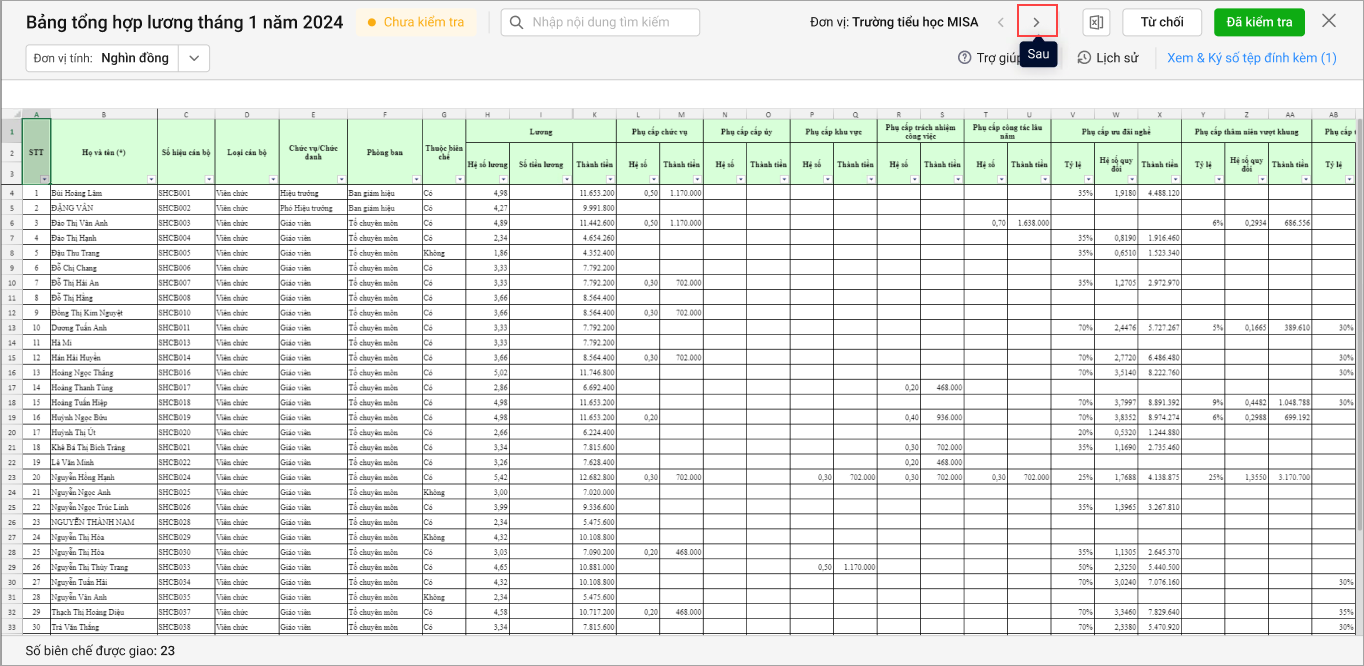Close the salary summary dialog
Screen dimensions: 1364x666
(x=1329, y=21)
